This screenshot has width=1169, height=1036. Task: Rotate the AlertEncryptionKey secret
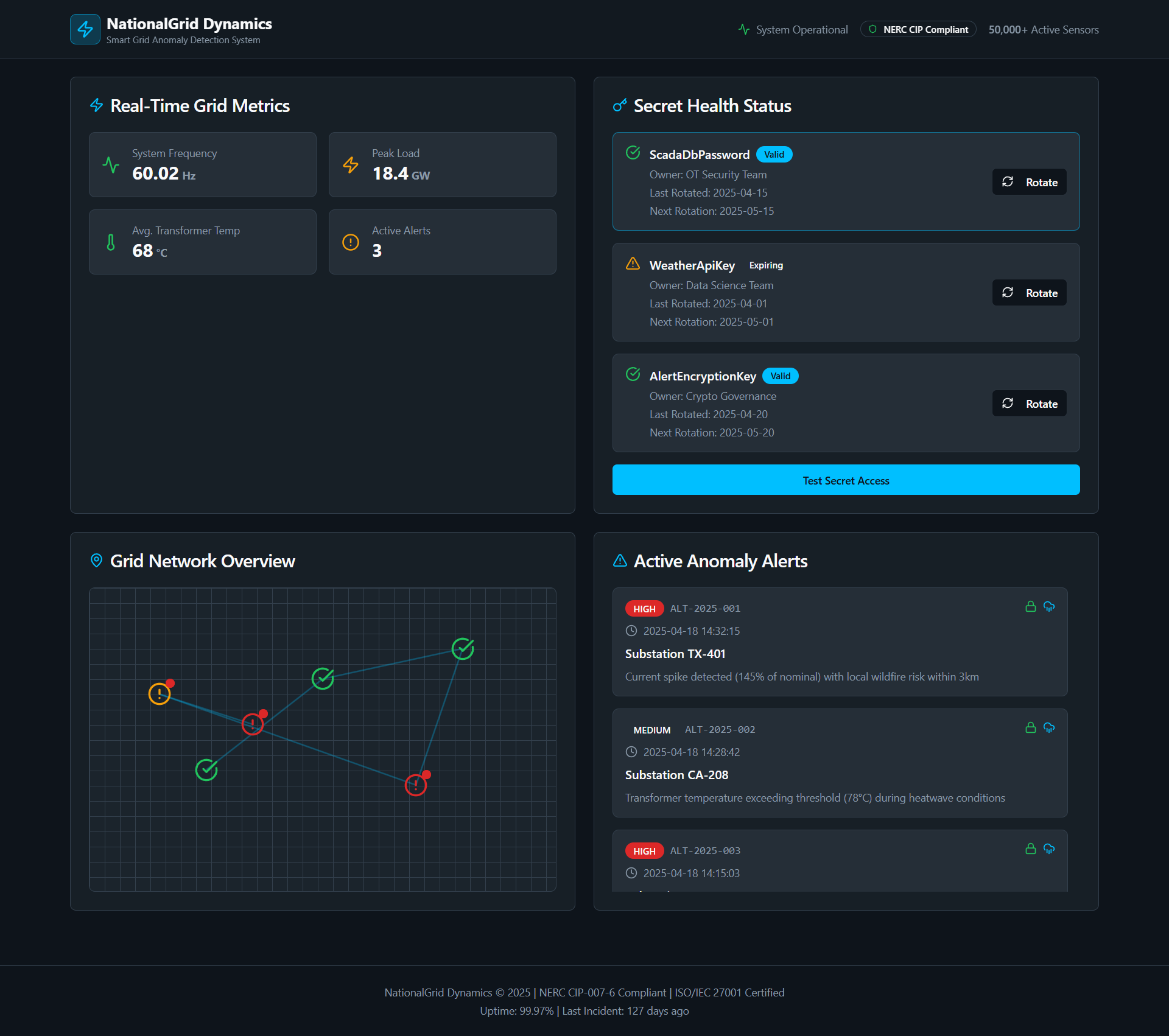(x=1029, y=404)
